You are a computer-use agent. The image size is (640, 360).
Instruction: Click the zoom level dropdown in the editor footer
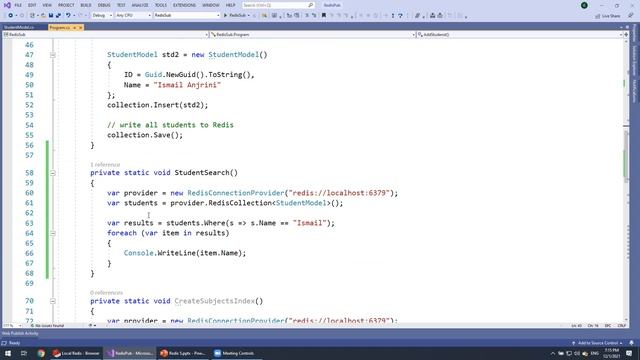point(12,326)
